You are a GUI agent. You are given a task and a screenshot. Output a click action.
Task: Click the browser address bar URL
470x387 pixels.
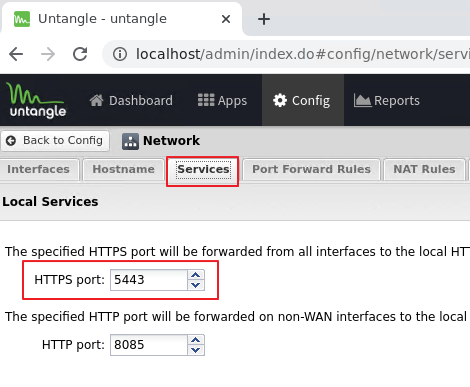[x=303, y=54]
